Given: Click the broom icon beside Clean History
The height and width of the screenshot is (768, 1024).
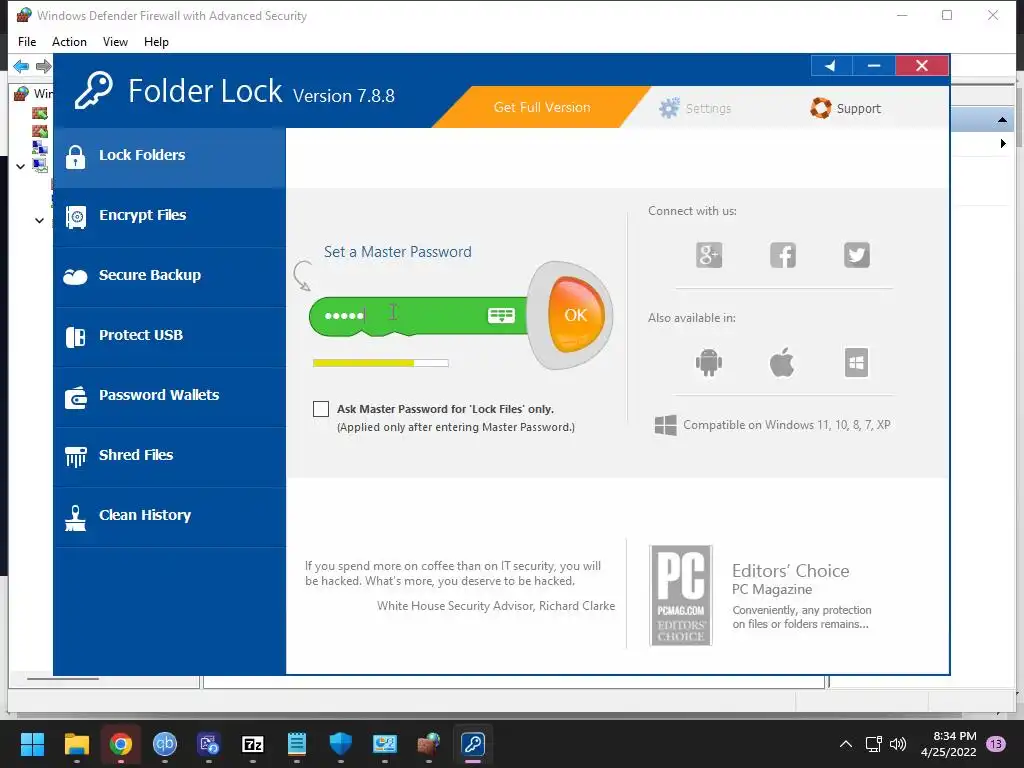Looking at the screenshot, I should point(76,518).
